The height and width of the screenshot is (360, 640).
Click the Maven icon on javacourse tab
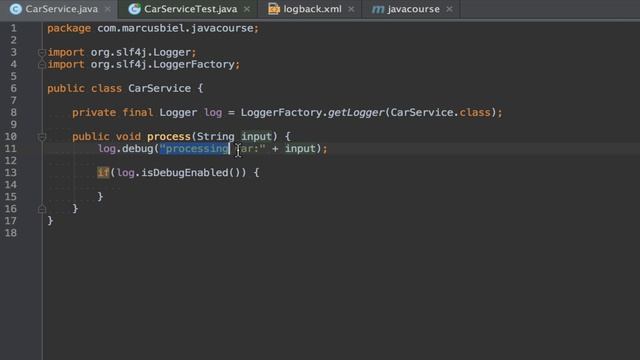coord(378,9)
